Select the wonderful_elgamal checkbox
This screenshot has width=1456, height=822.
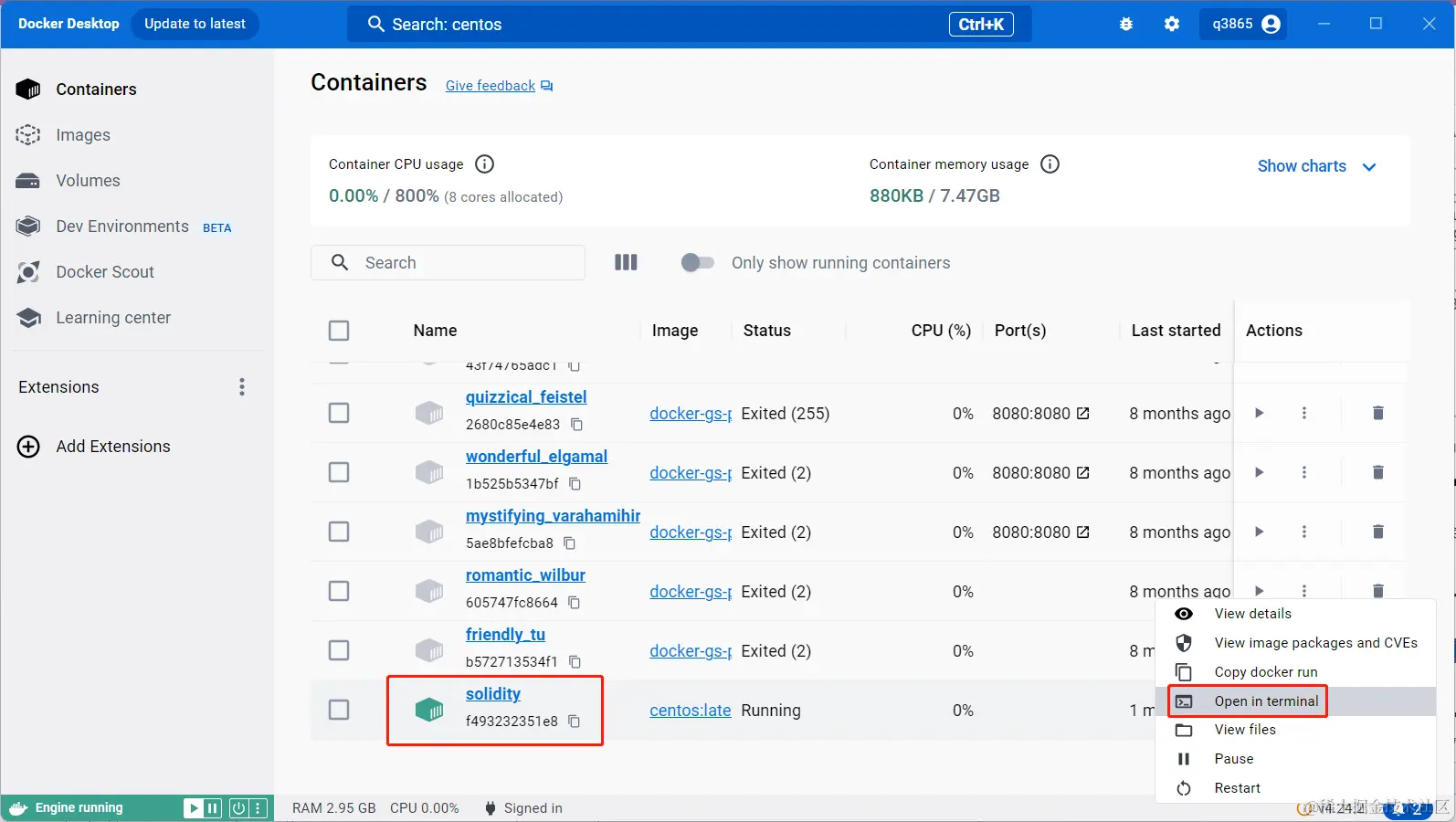point(339,473)
